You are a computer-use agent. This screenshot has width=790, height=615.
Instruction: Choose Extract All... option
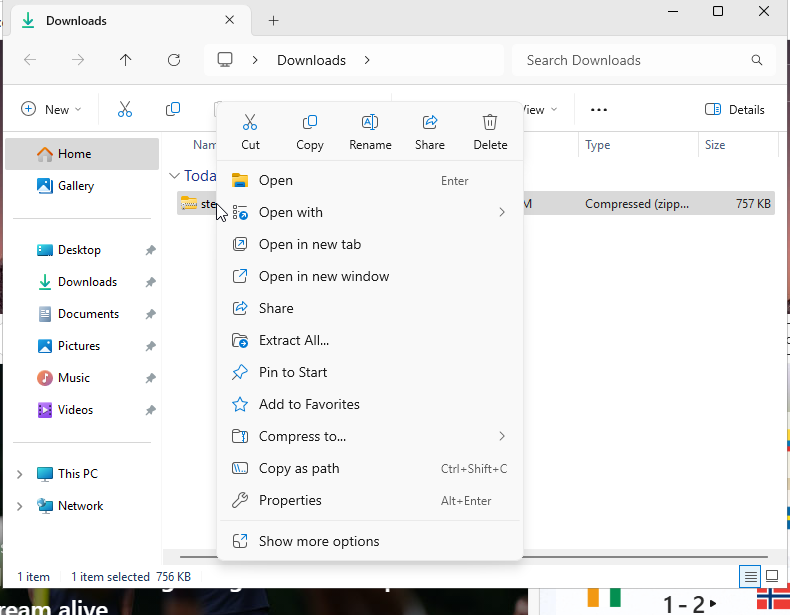pyautogui.click(x=370, y=340)
